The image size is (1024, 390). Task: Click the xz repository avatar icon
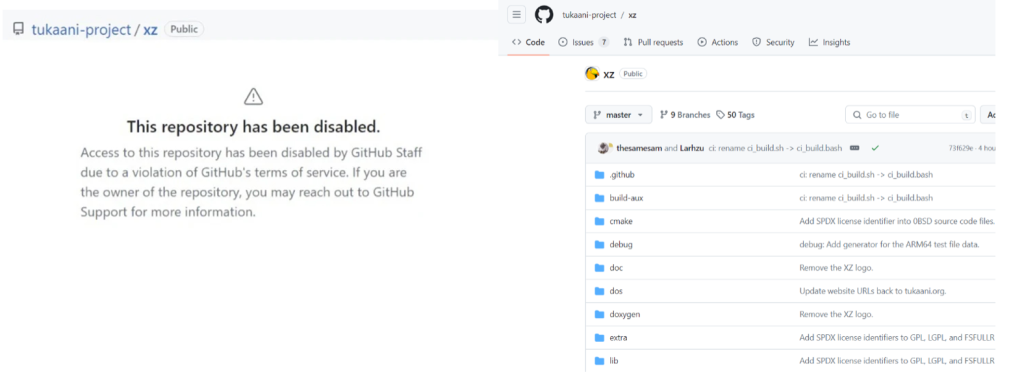(x=592, y=74)
